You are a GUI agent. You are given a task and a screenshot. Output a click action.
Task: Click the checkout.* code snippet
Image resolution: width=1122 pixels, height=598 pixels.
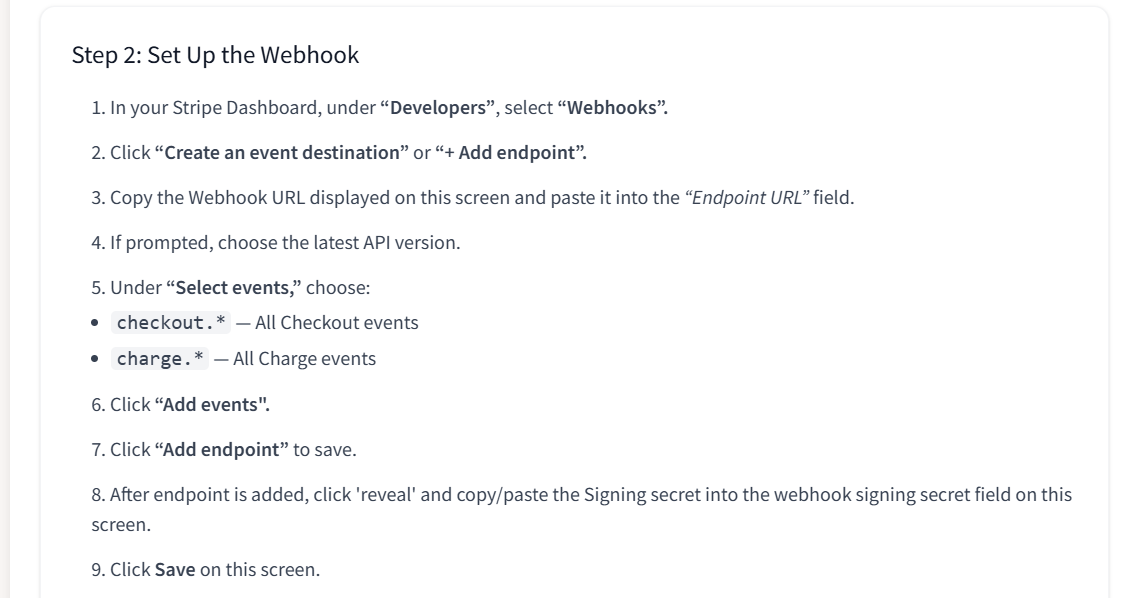pyautogui.click(x=171, y=323)
